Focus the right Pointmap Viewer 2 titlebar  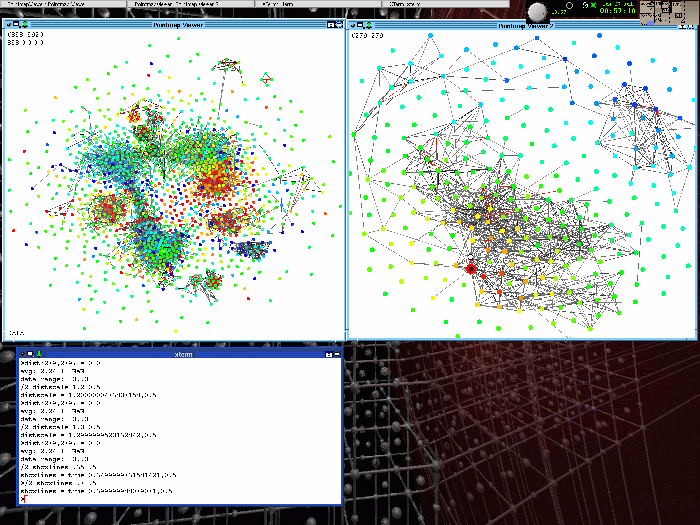520,24
